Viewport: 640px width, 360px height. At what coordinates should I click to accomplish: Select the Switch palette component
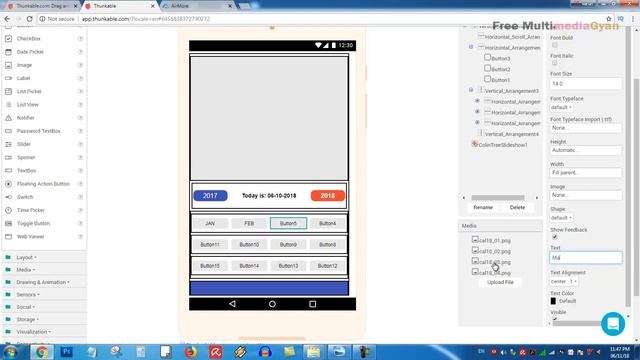click(25, 197)
